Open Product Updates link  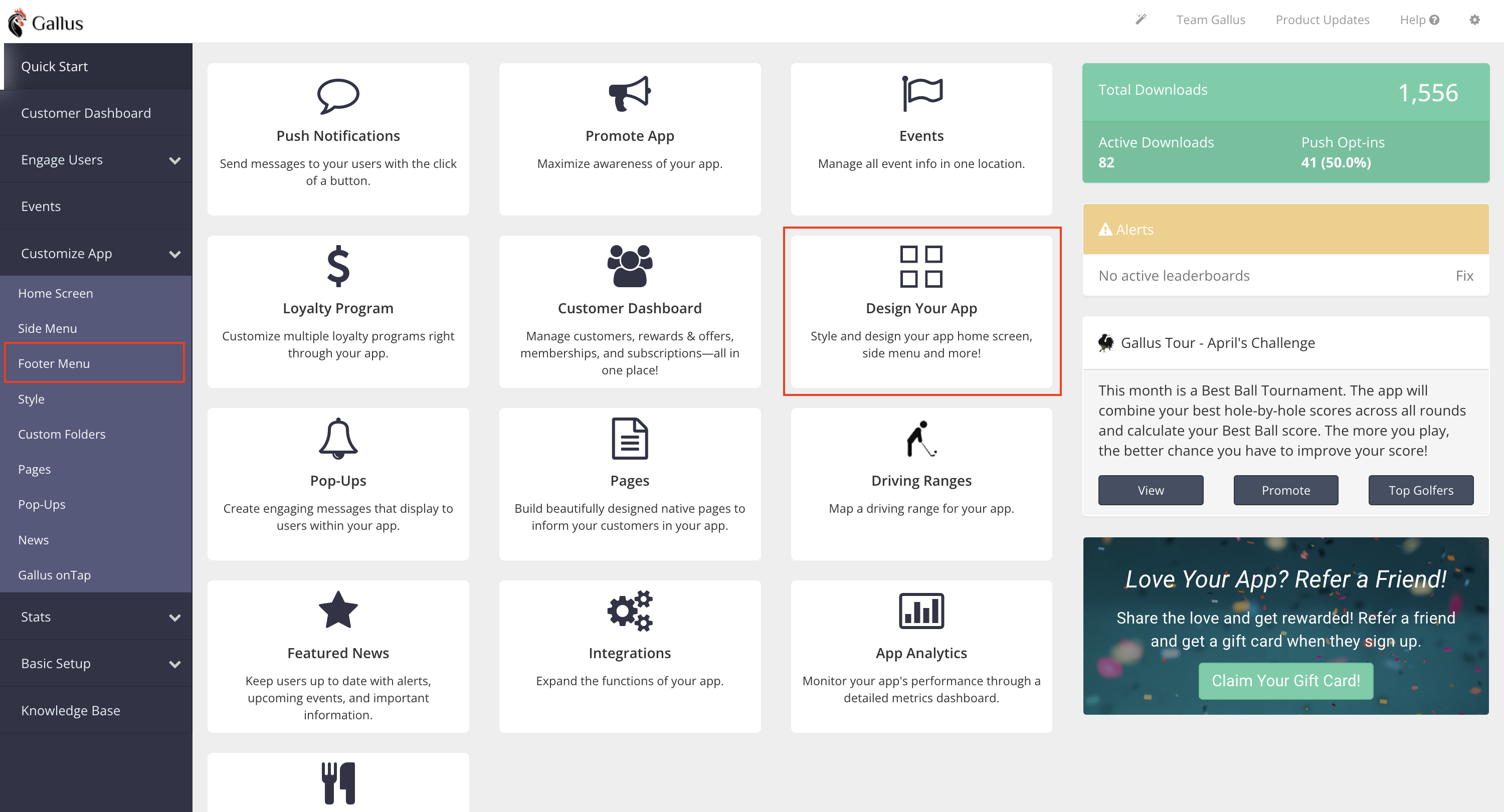[1322, 20]
